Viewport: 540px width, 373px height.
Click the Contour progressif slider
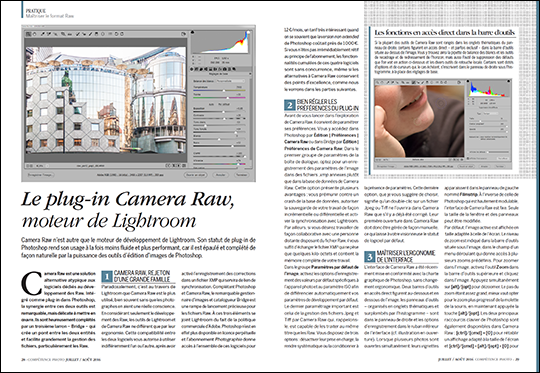point(488,127)
